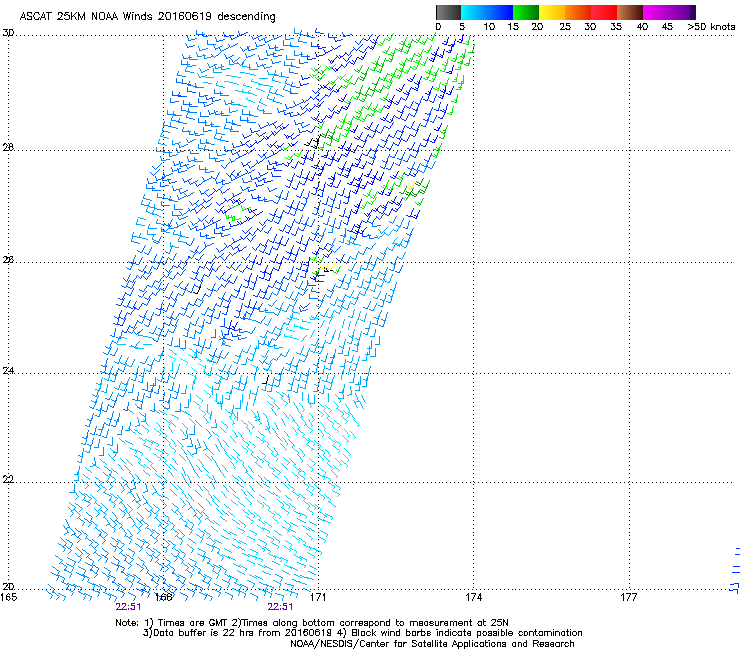
Task: Select the gray 0-5 knots legend segment
Action: pos(448,12)
